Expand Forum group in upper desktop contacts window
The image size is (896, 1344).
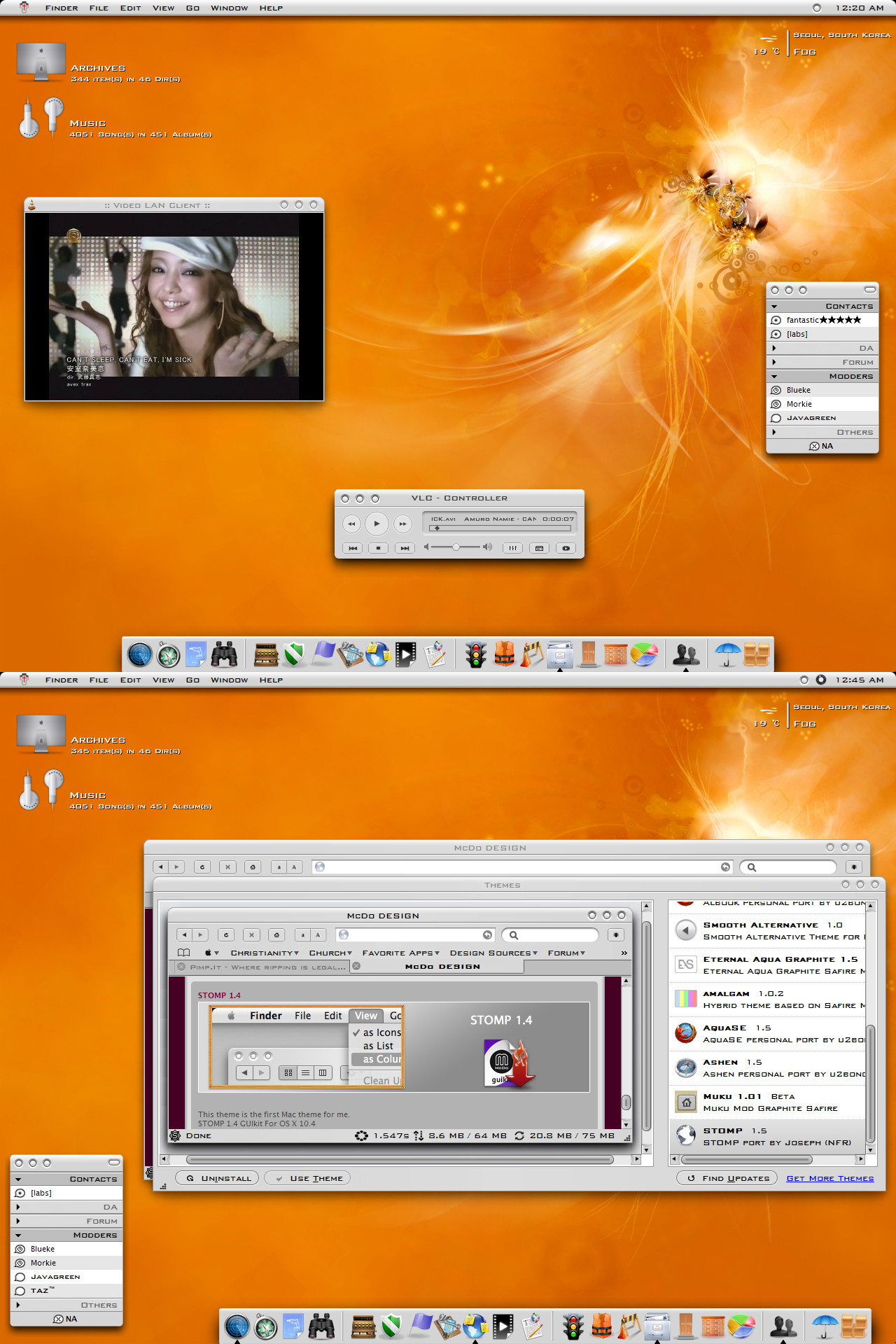773,362
